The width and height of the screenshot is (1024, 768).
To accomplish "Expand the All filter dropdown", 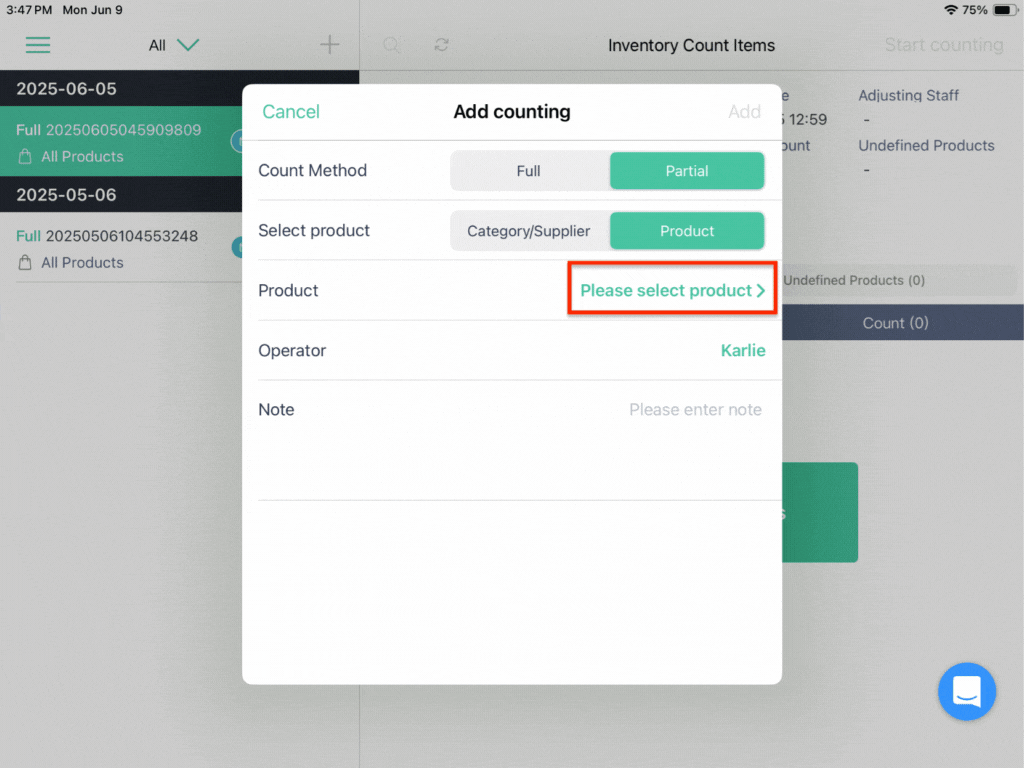I will (174, 45).
